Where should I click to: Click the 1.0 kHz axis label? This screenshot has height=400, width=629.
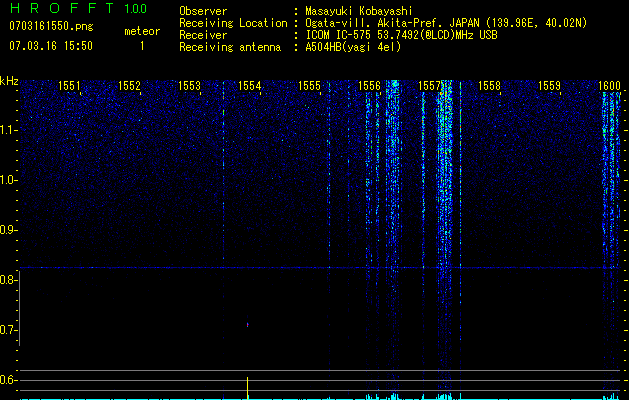click(x=8, y=180)
